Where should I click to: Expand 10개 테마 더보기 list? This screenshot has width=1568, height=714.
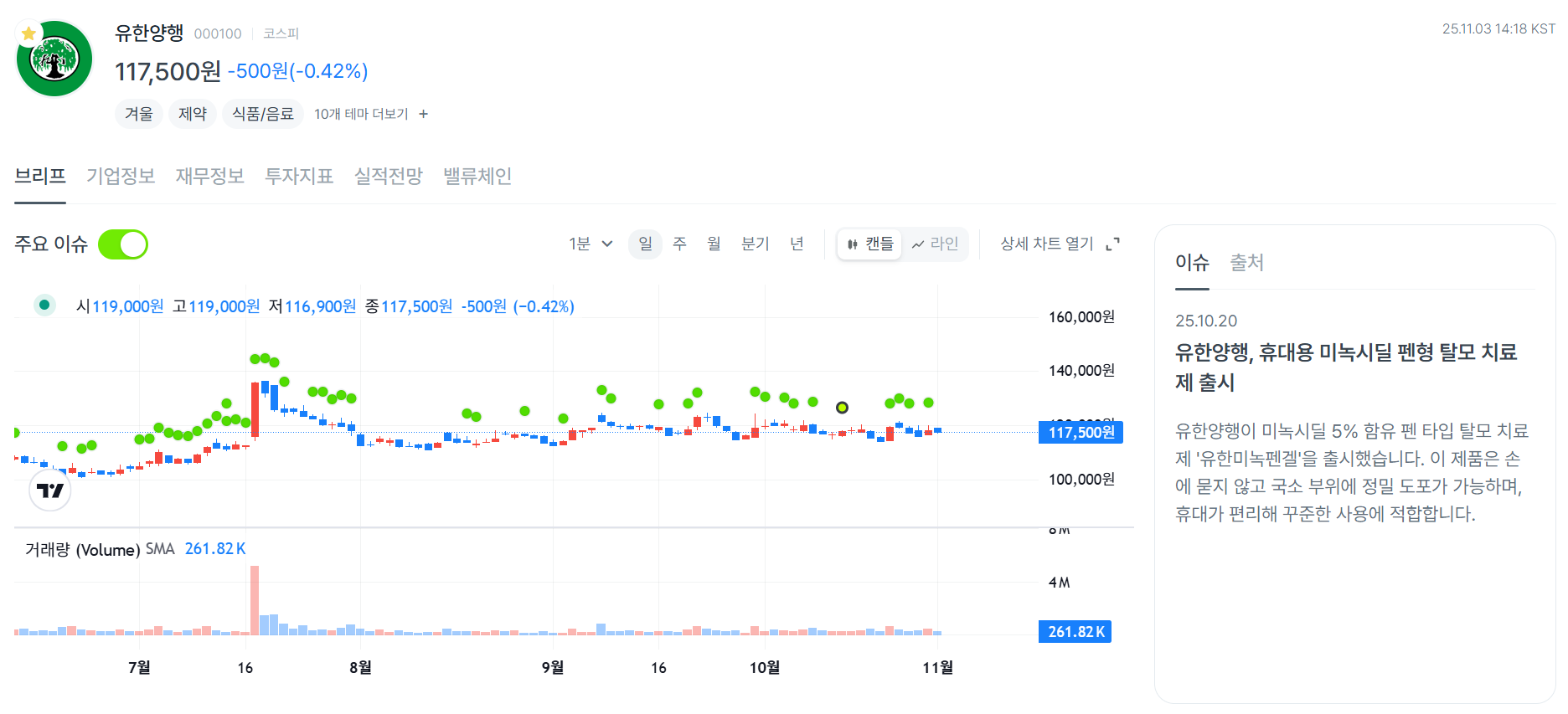(361, 114)
